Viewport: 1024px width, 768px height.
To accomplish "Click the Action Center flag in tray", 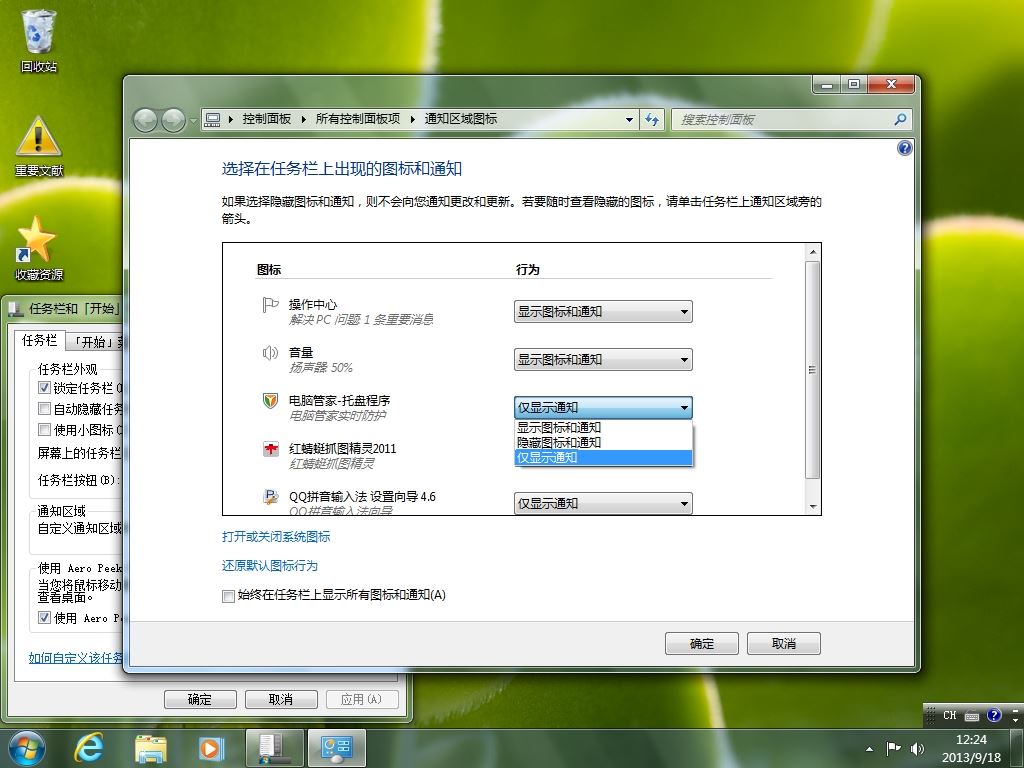I will point(893,748).
